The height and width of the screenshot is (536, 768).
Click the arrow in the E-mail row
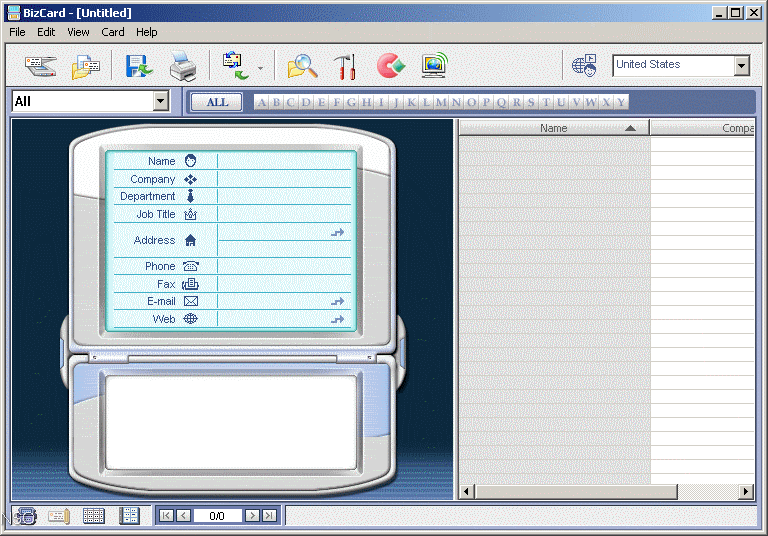(337, 301)
